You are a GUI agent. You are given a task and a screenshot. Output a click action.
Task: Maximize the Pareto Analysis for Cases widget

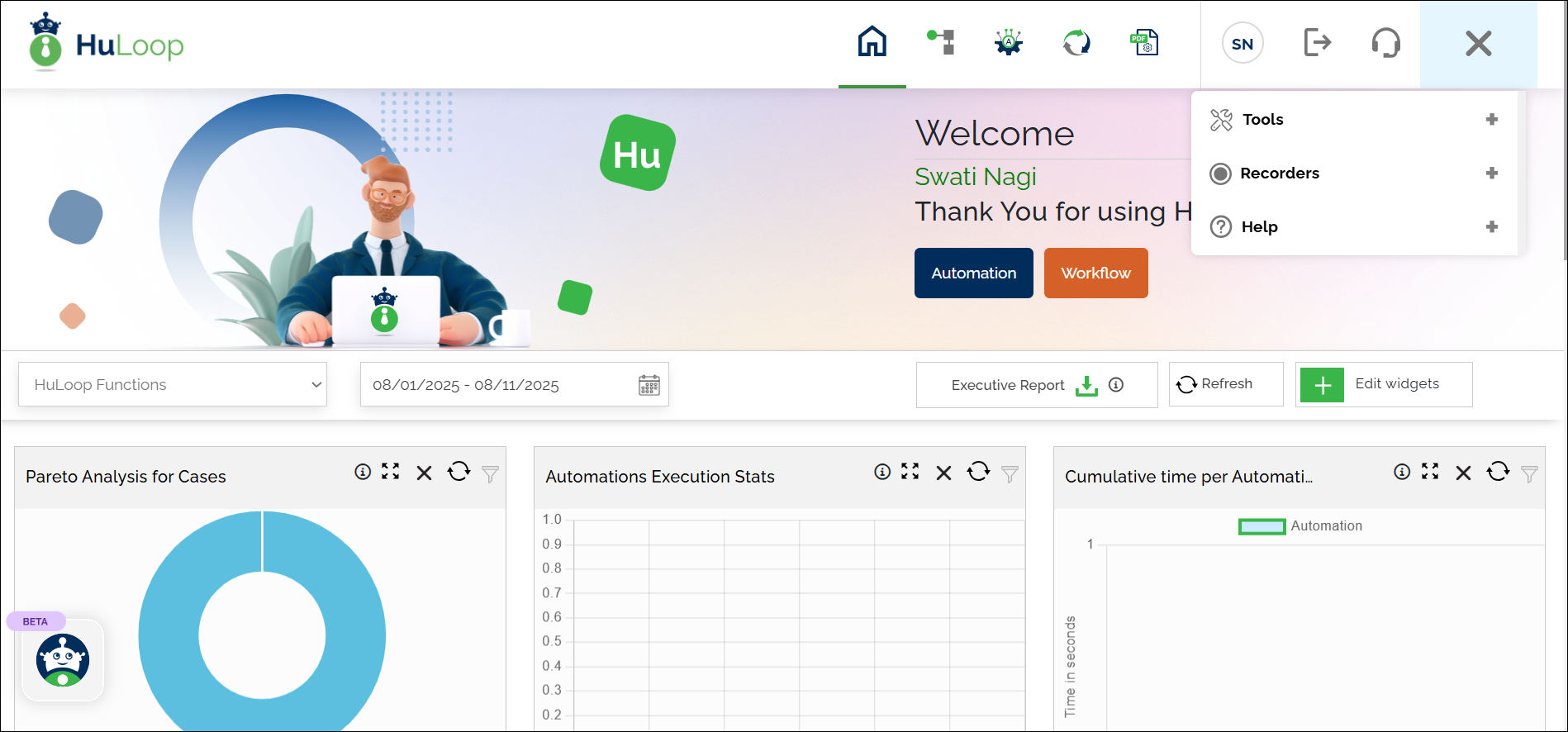(x=391, y=472)
